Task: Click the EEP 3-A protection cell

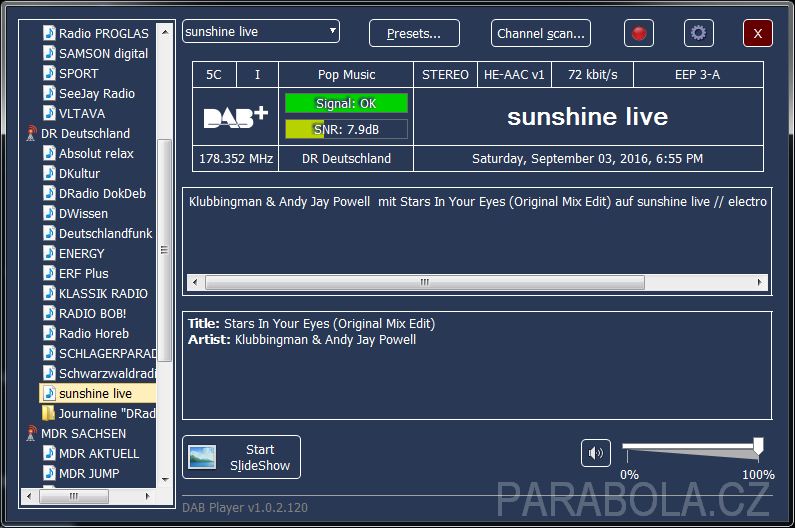Action: coord(698,75)
